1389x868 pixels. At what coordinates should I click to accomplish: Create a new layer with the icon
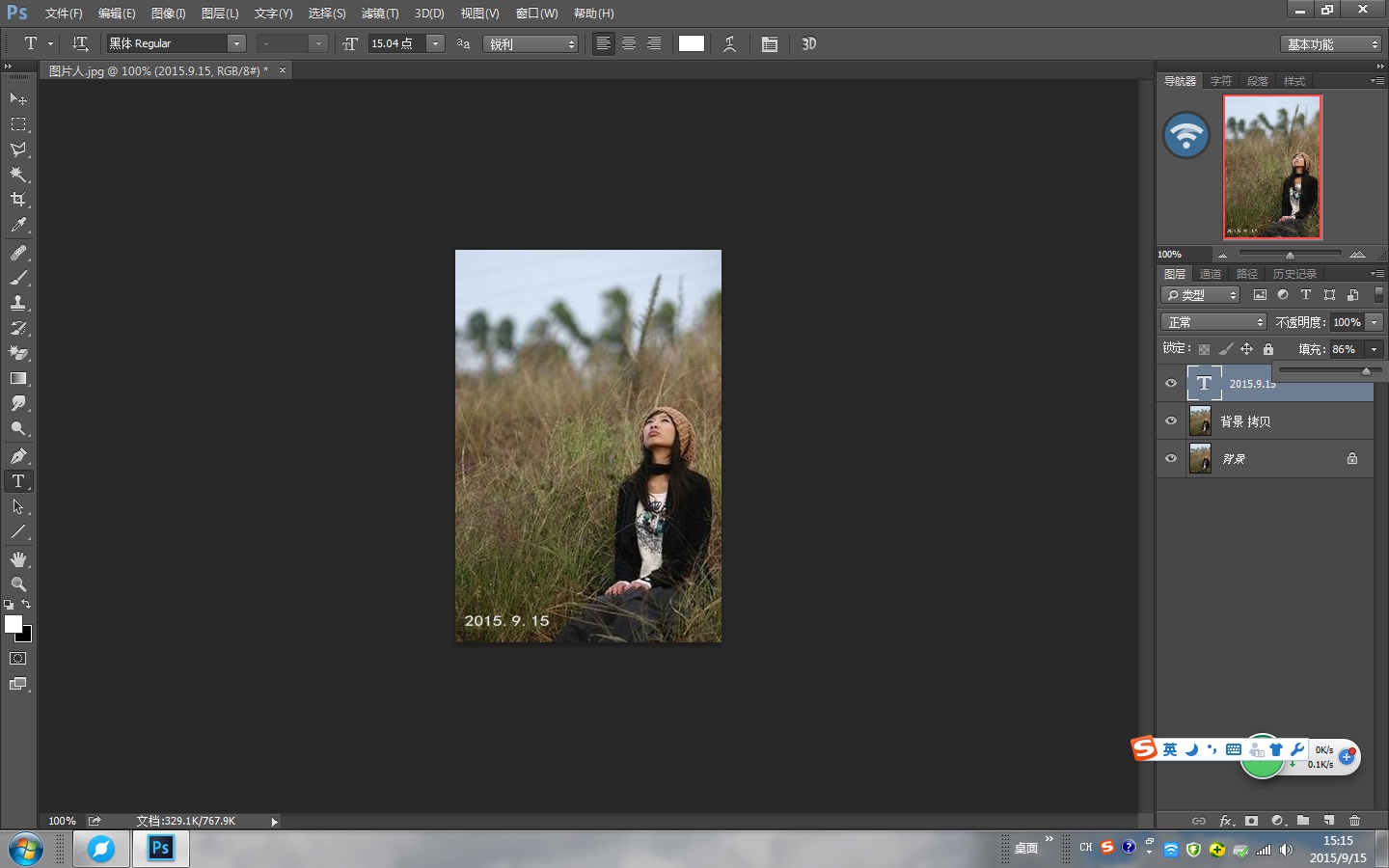click(x=1328, y=821)
